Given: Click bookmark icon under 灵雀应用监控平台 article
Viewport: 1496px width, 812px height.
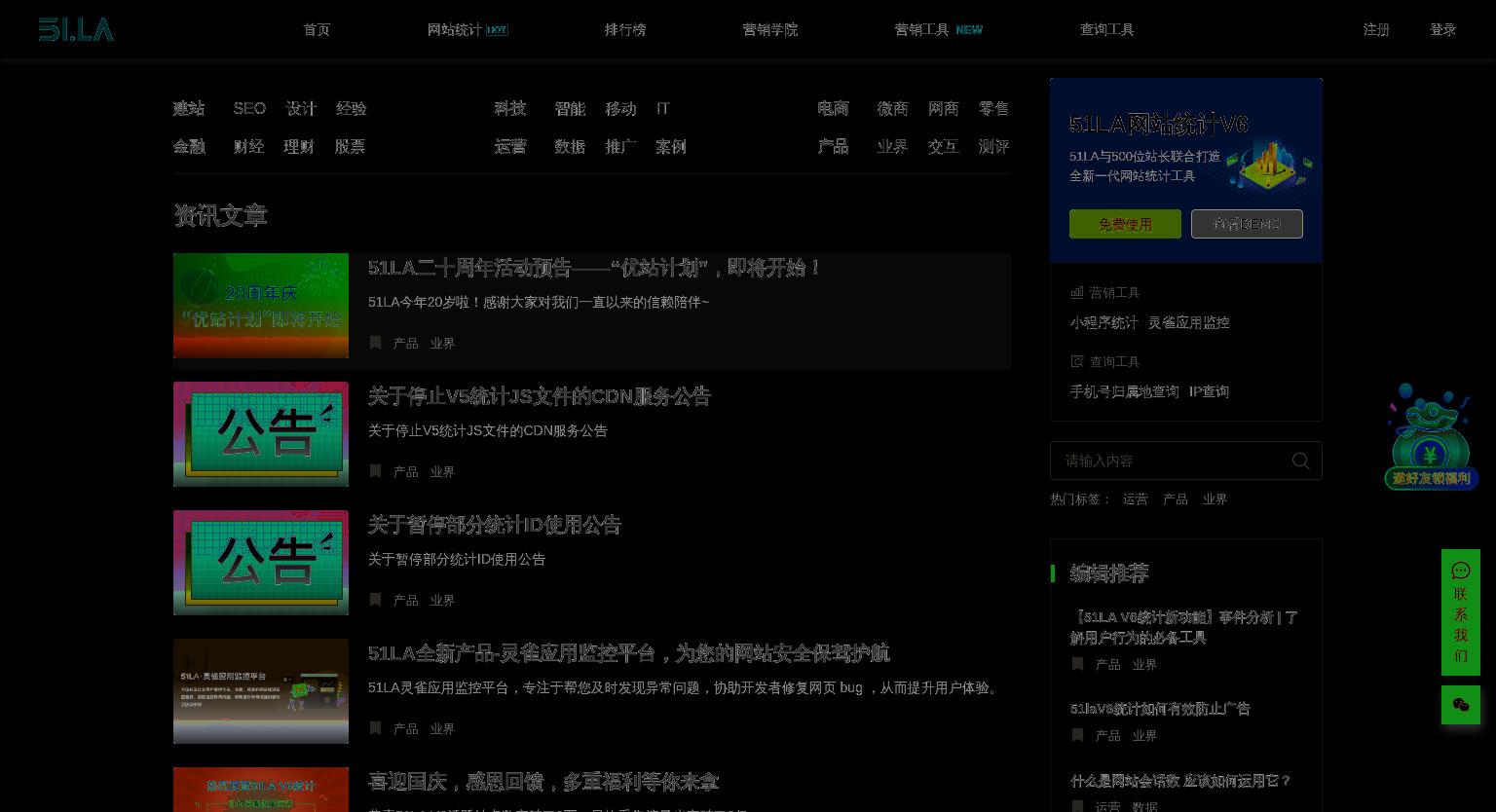Looking at the screenshot, I should coord(375,728).
